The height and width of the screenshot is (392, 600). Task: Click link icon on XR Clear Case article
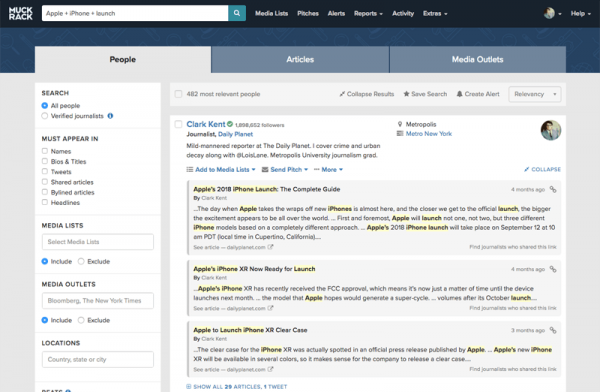[x=553, y=330]
